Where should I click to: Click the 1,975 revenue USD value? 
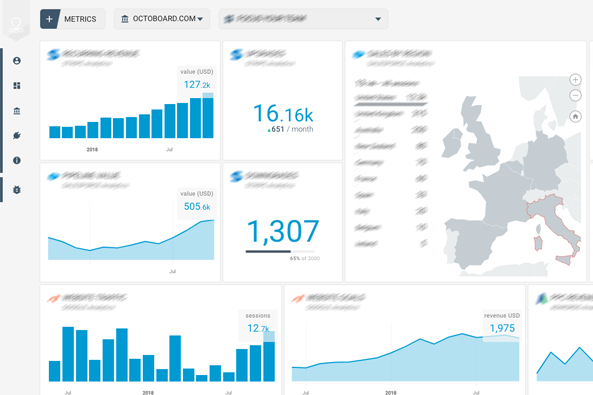coord(502,328)
